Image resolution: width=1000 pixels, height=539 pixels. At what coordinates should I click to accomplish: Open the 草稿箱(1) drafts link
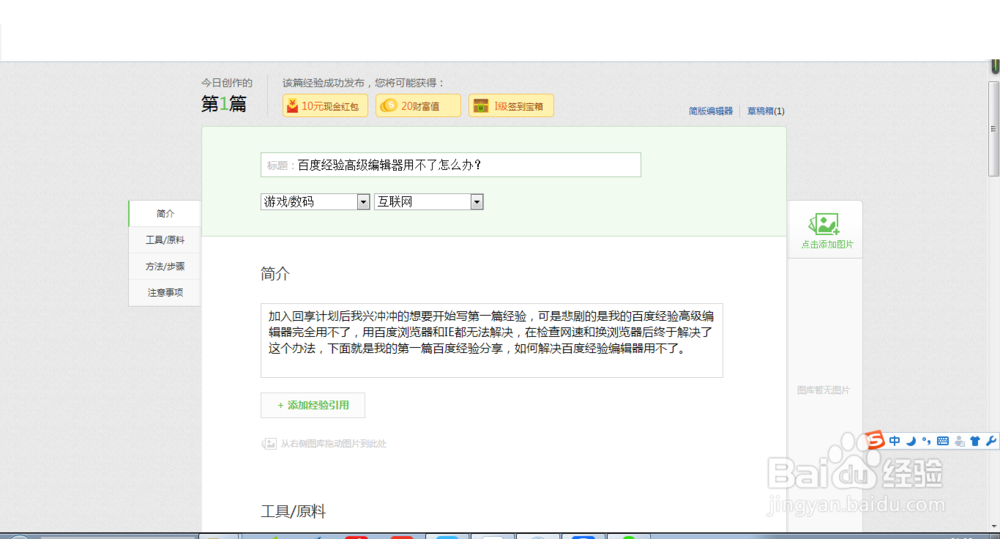click(x=766, y=111)
